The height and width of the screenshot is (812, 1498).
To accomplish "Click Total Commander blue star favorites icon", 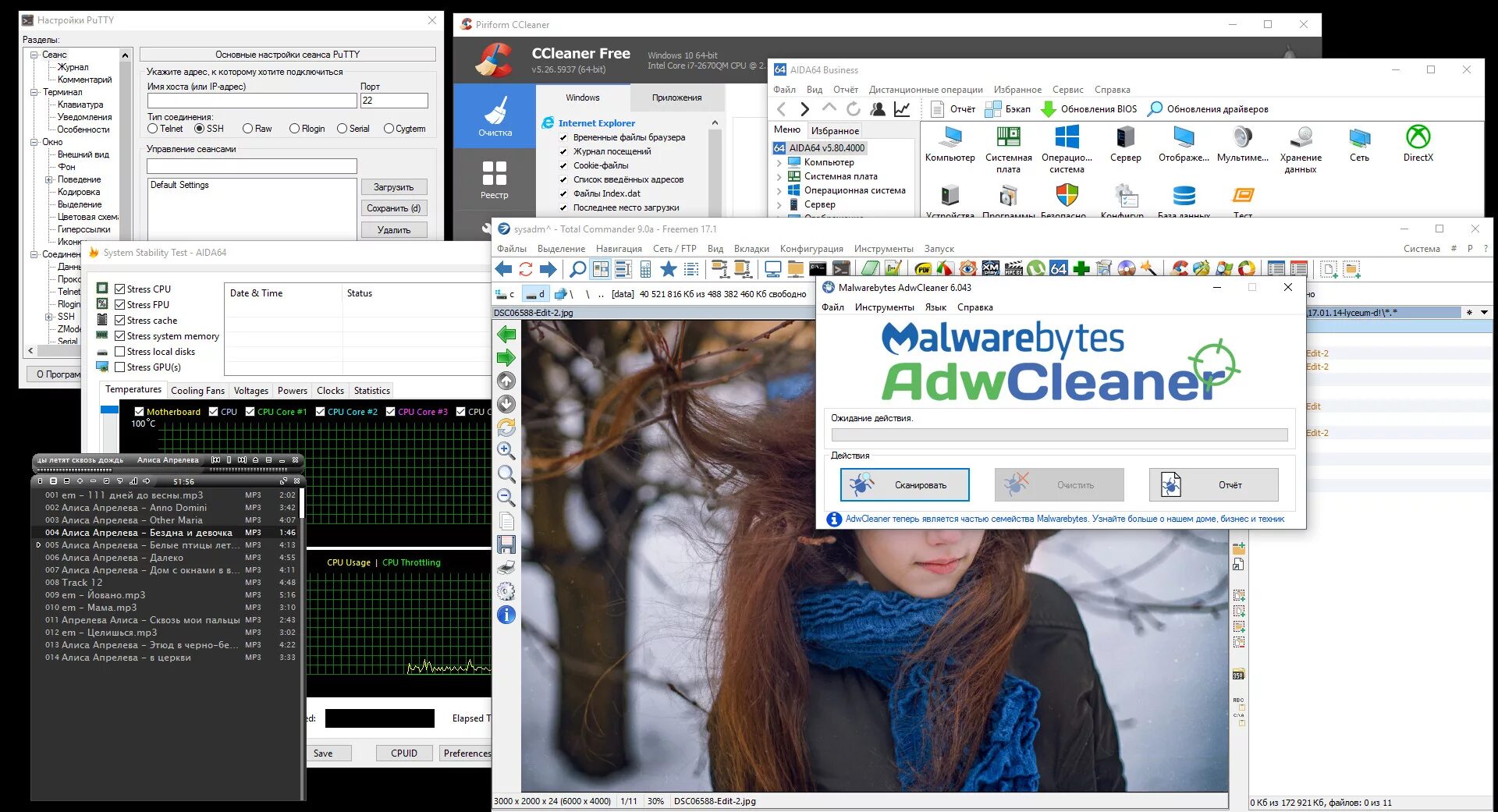I will point(669,269).
